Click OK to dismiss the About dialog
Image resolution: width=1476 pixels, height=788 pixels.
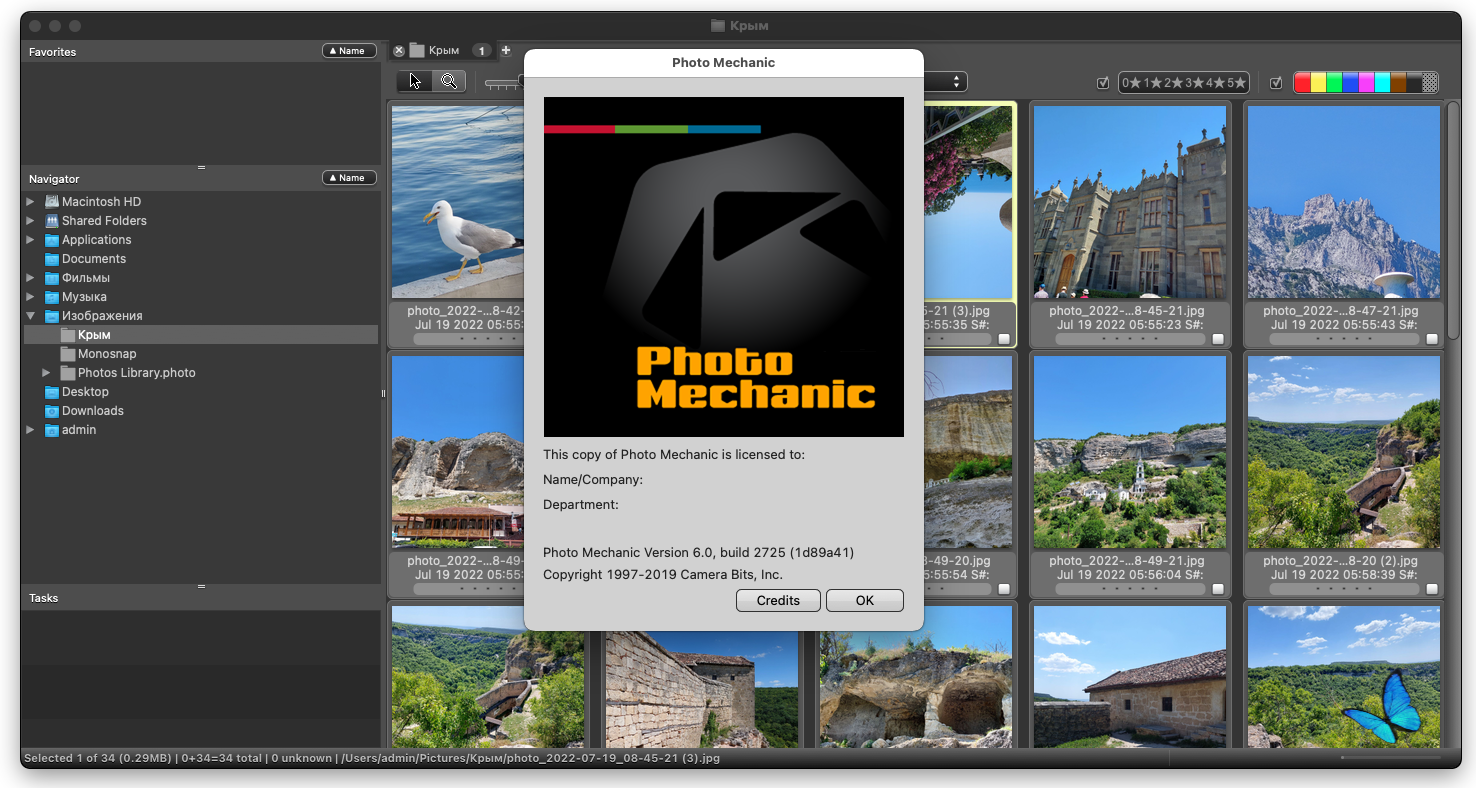click(865, 600)
